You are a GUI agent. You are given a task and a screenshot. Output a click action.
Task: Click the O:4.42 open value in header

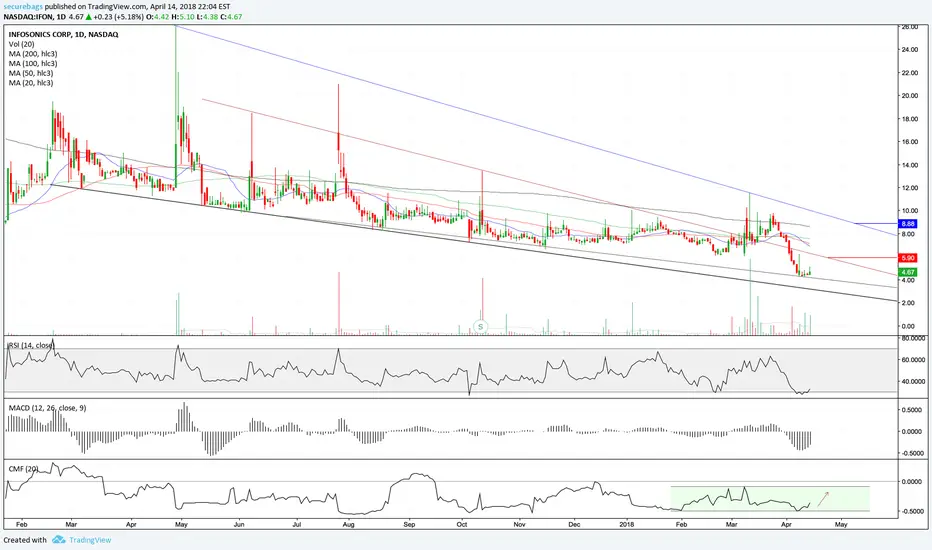pyautogui.click(x=157, y=17)
